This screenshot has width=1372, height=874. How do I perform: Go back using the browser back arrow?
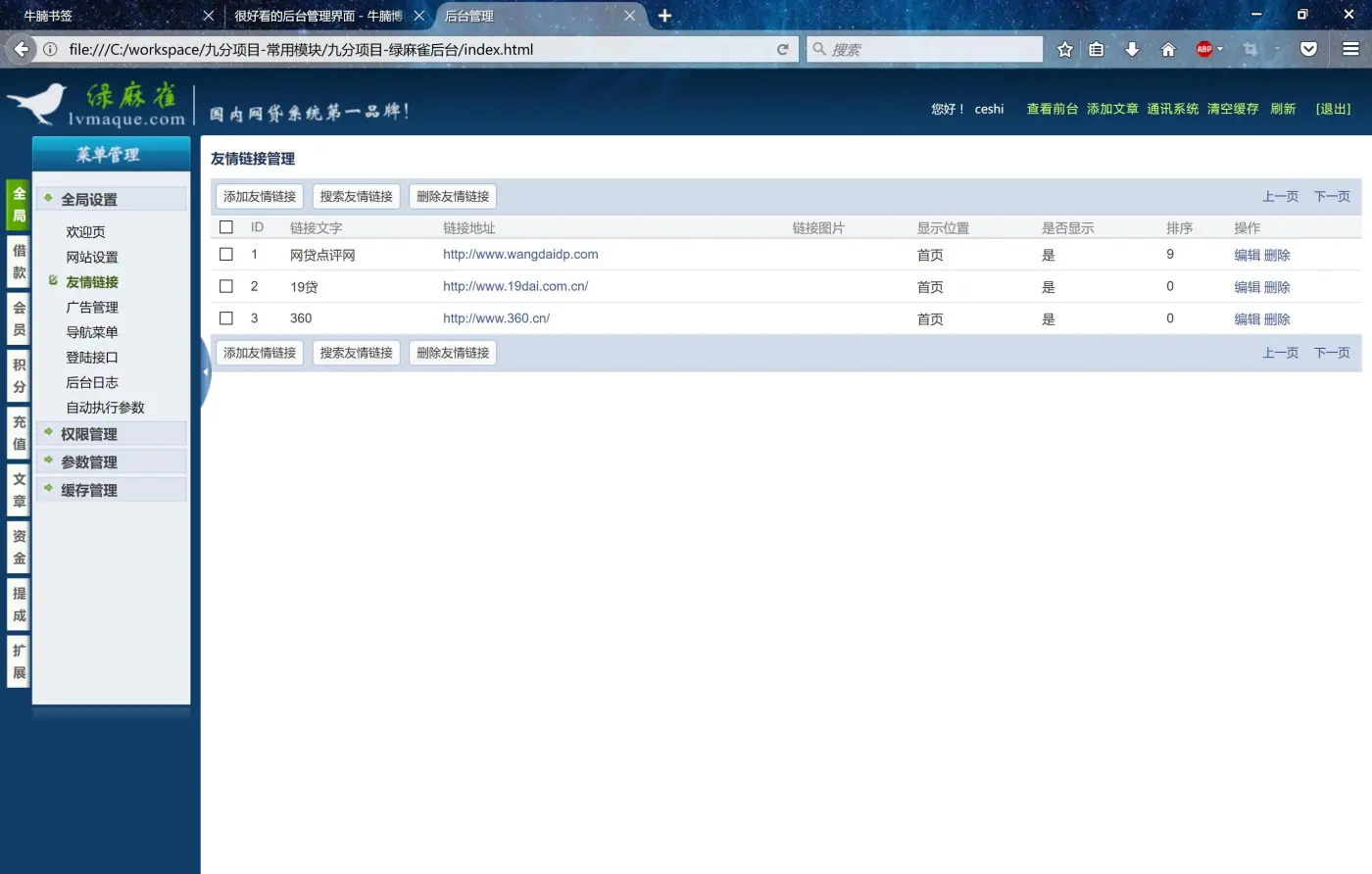pyautogui.click(x=22, y=49)
